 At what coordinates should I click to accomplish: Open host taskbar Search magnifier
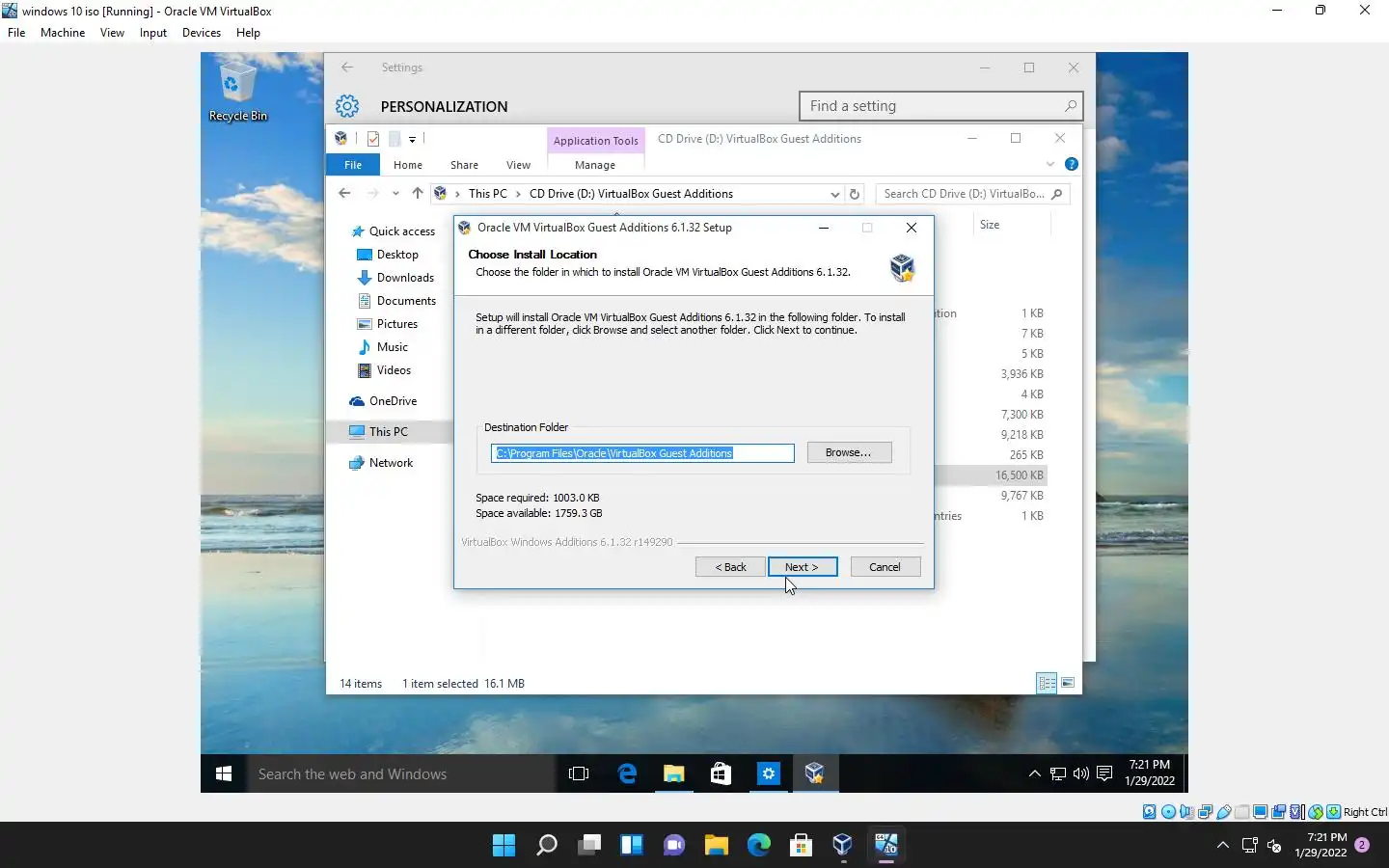tap(547, 846)
